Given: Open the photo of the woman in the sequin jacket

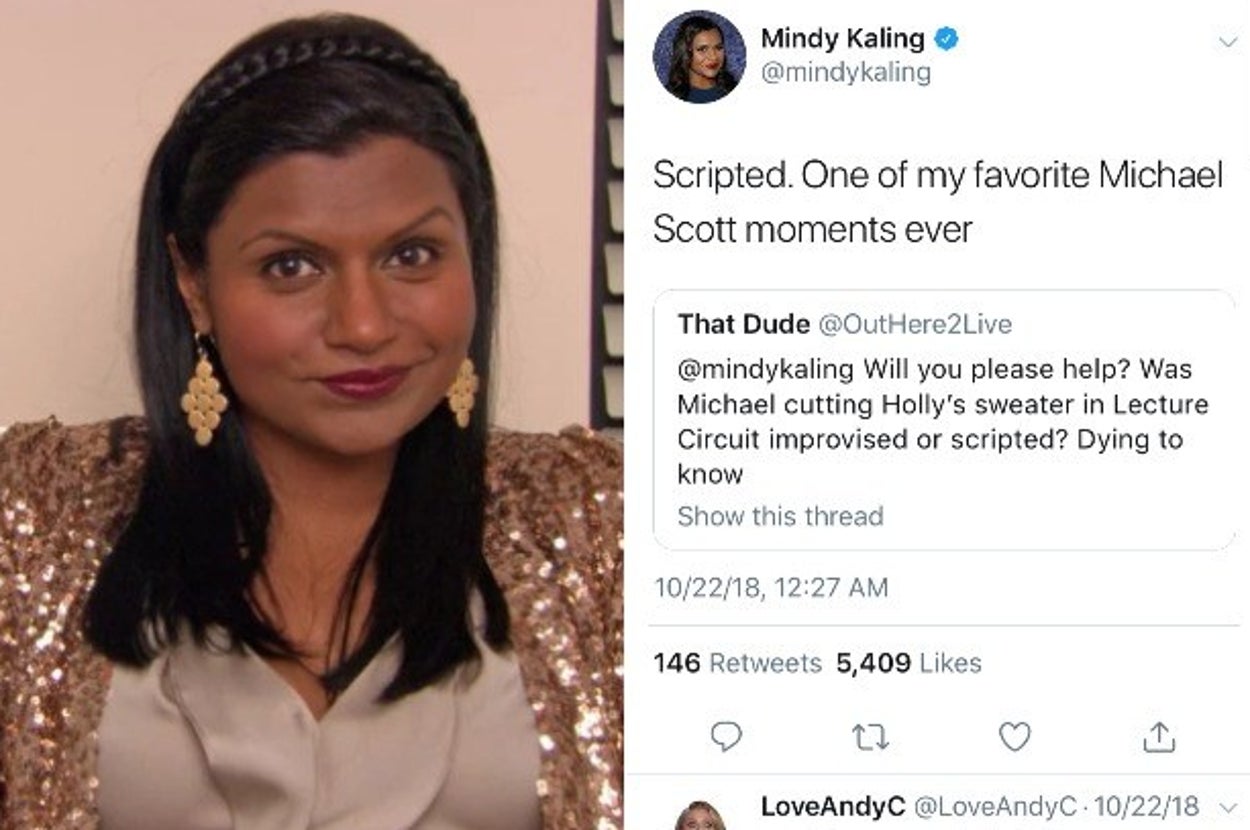Looking at the screenshot, I should click(x=311, y=415).
